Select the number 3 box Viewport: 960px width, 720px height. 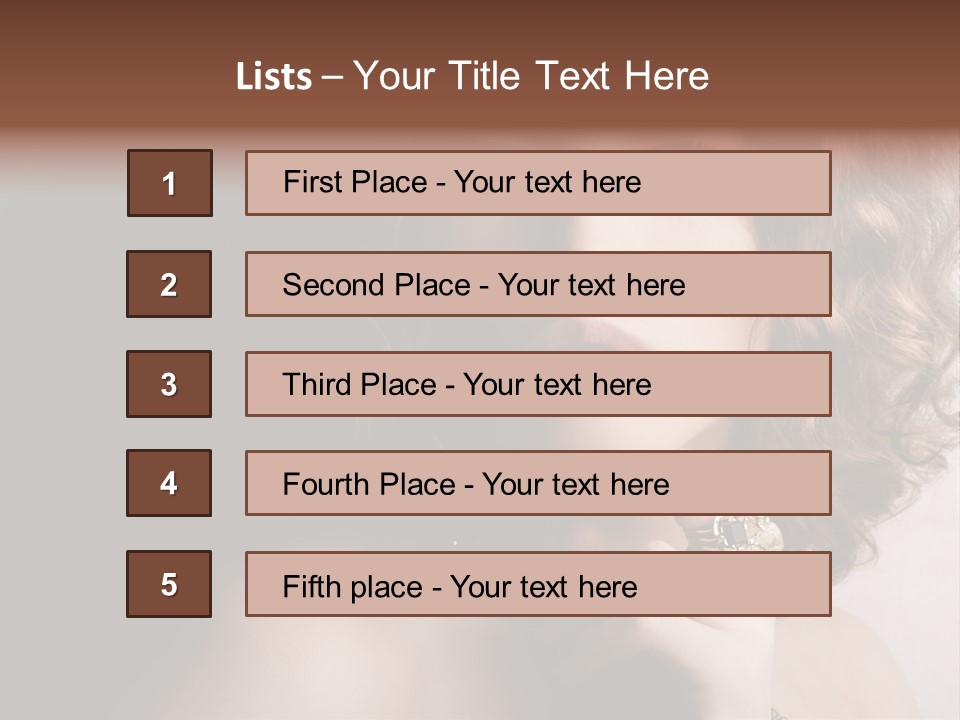(169, 384)
